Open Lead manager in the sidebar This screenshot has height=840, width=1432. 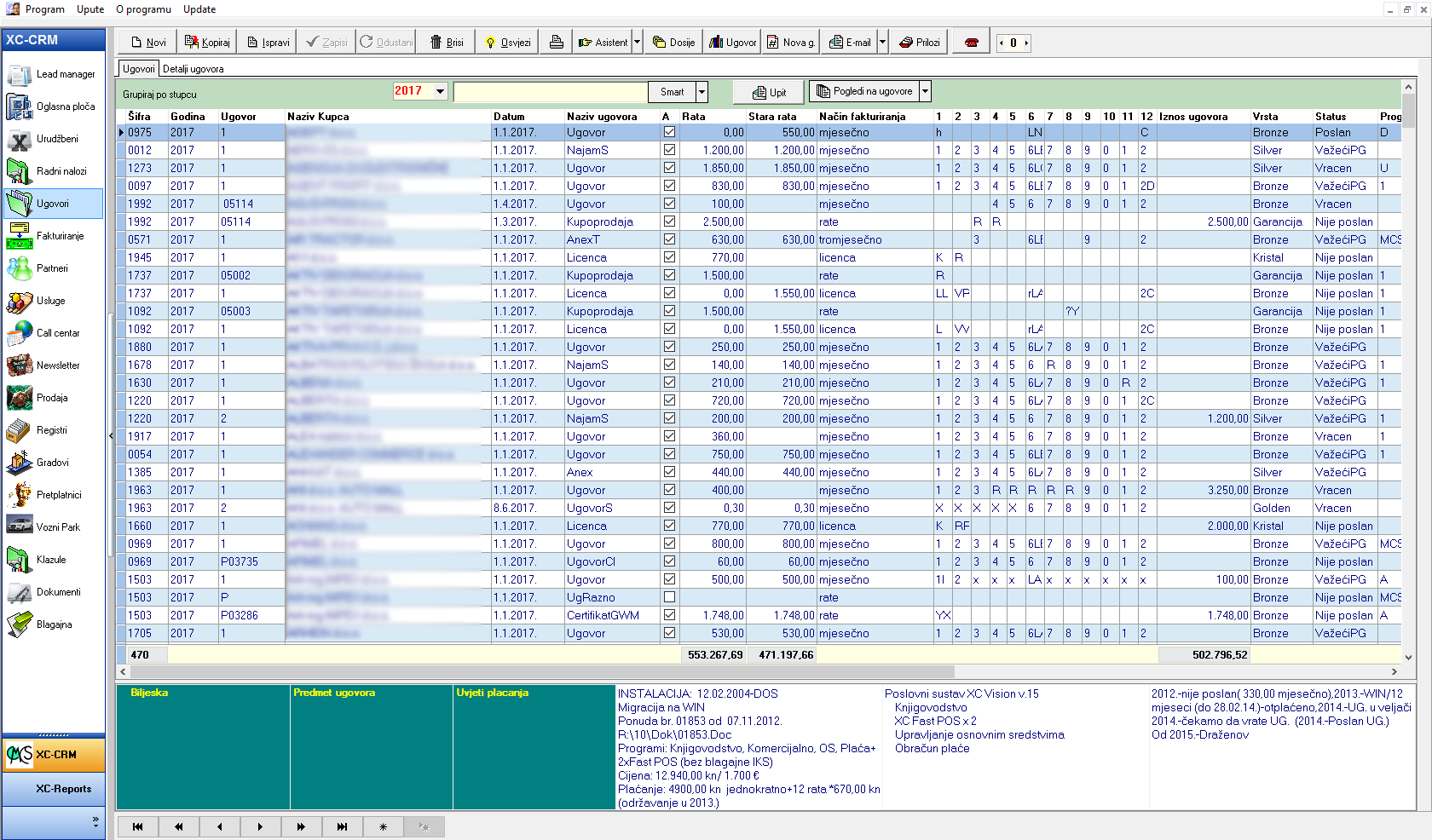53,74
